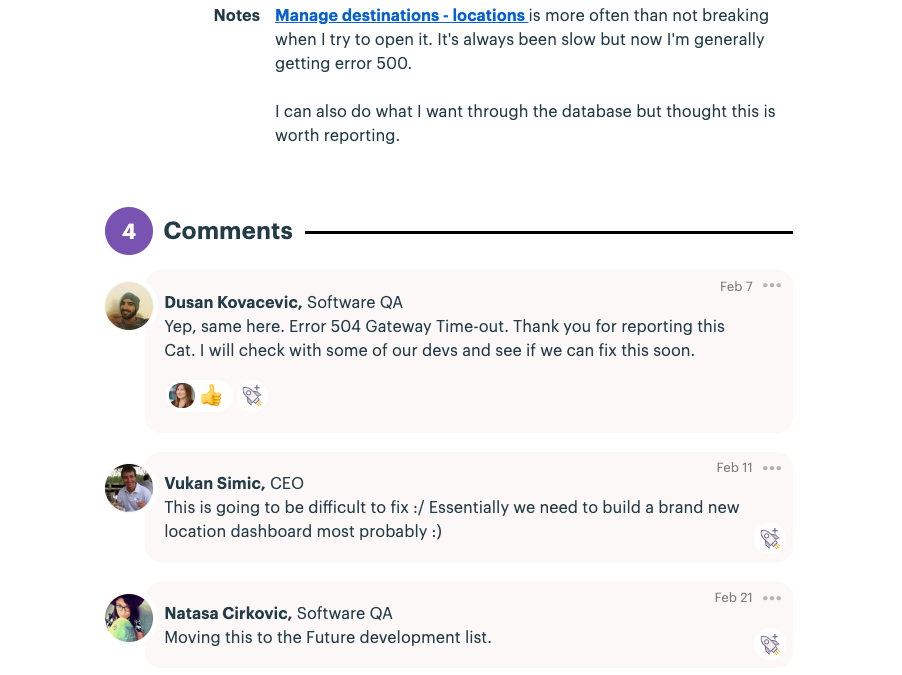This screenshot has width=902, height=675.
Task: Click the Feb 11 comment timestamp
Action: tap(734, 467)
